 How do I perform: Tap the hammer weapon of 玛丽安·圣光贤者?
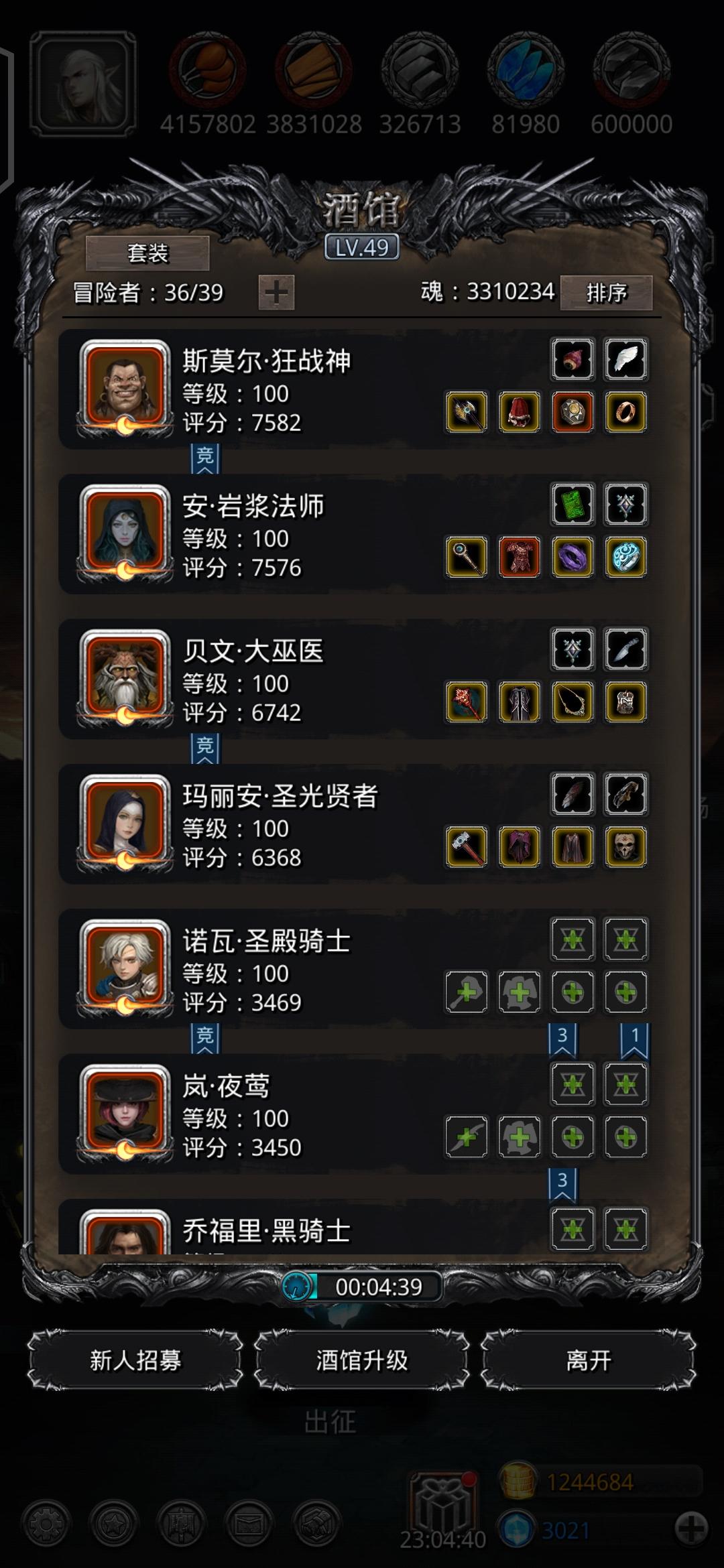click(x=467, y=847)
